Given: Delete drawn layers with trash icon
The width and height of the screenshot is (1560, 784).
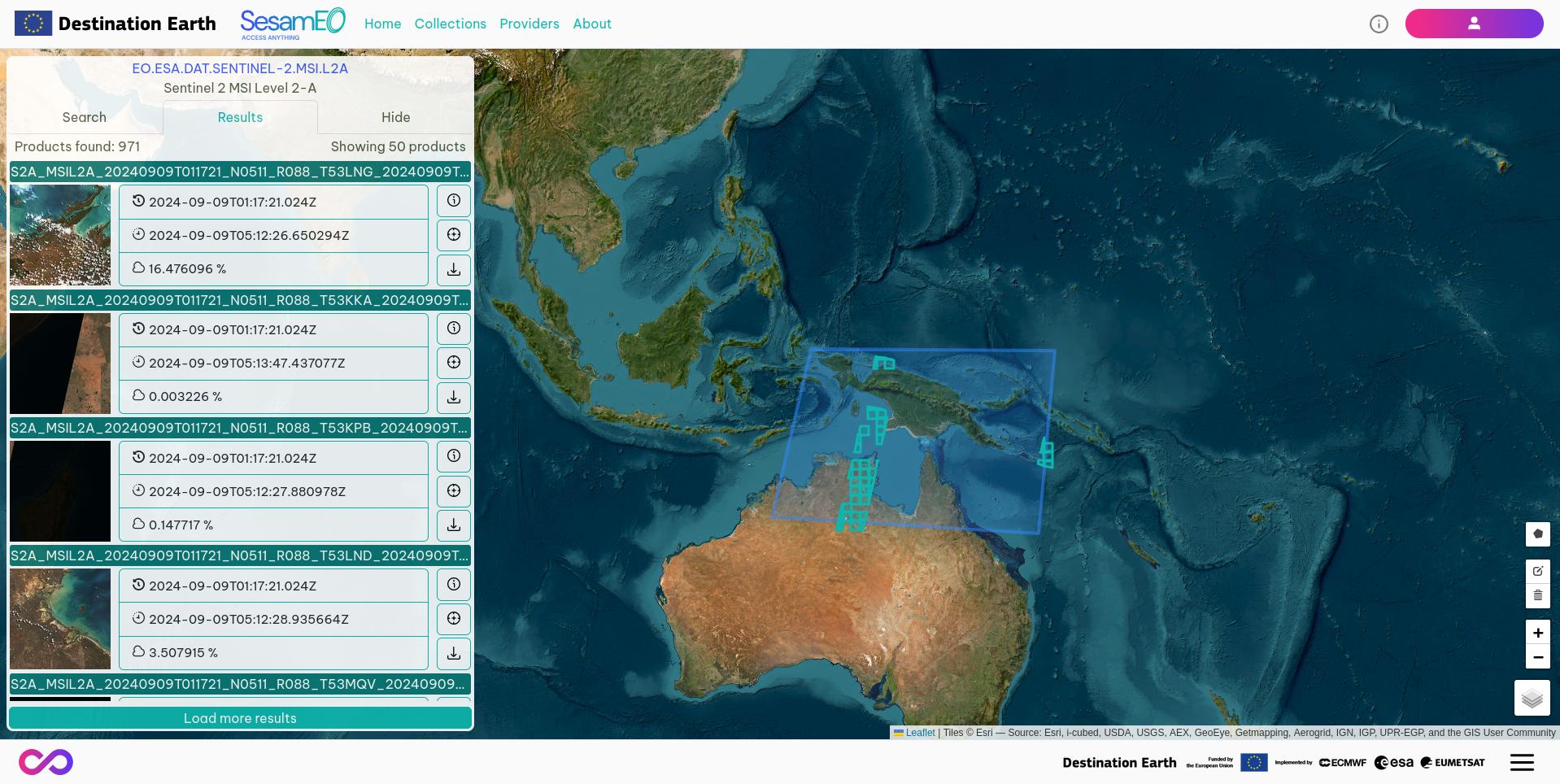Looking at the screenshot, I should coord(1537,595).
